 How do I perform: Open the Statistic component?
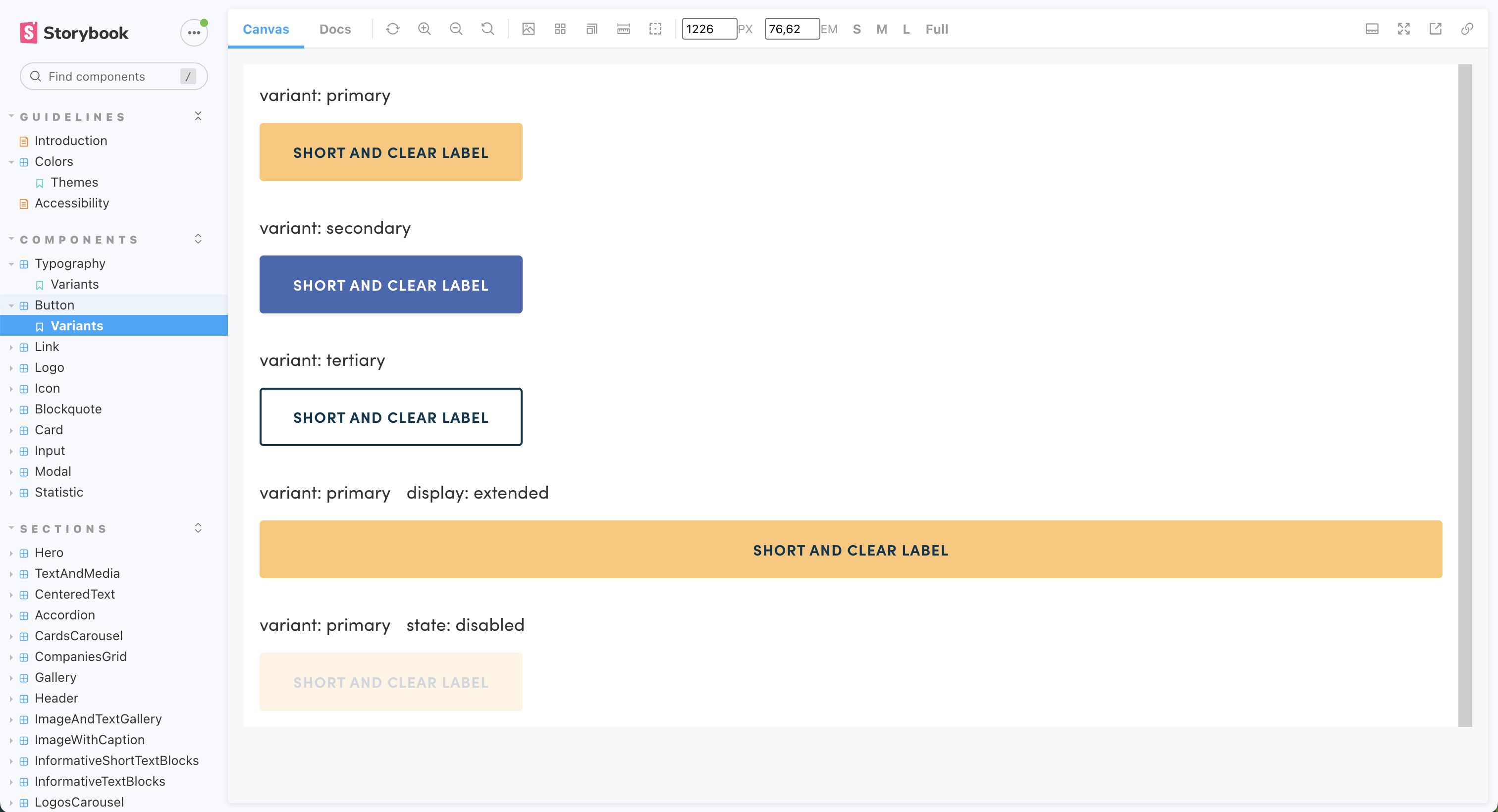(59, 492)
